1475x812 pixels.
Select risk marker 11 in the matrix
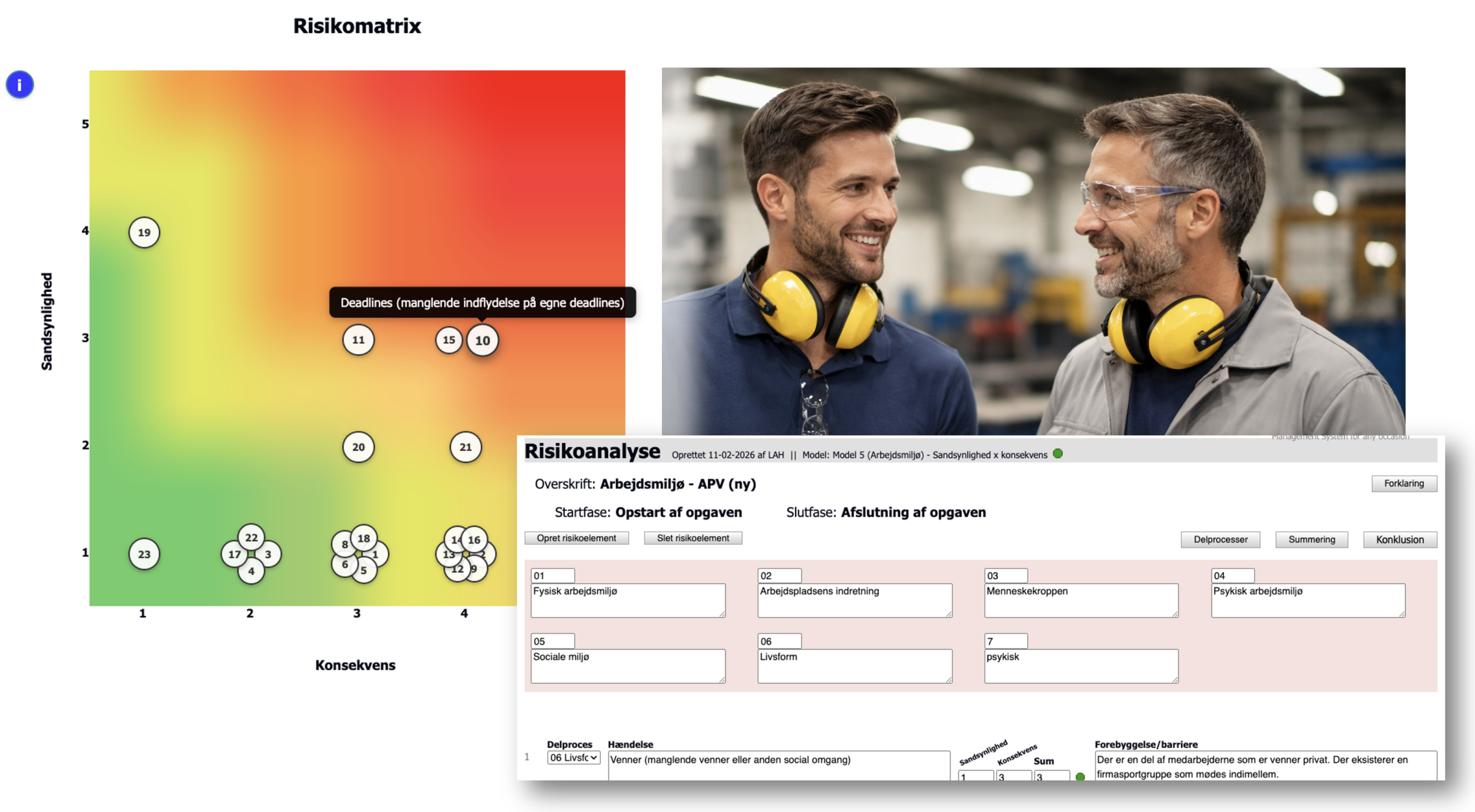coord(358,340)
